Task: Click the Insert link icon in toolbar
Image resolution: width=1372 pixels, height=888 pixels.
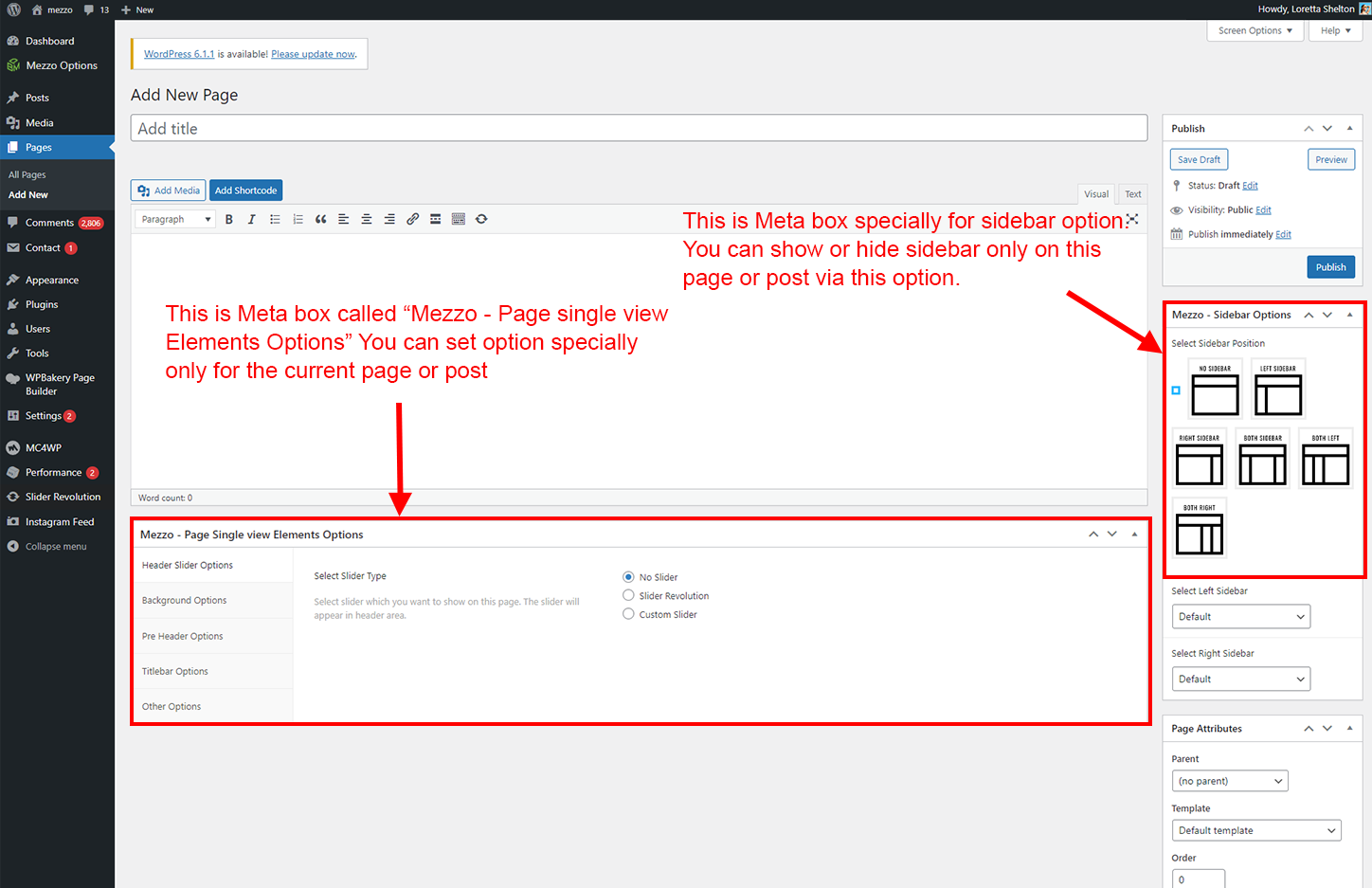Action: (x=412, y=219)
